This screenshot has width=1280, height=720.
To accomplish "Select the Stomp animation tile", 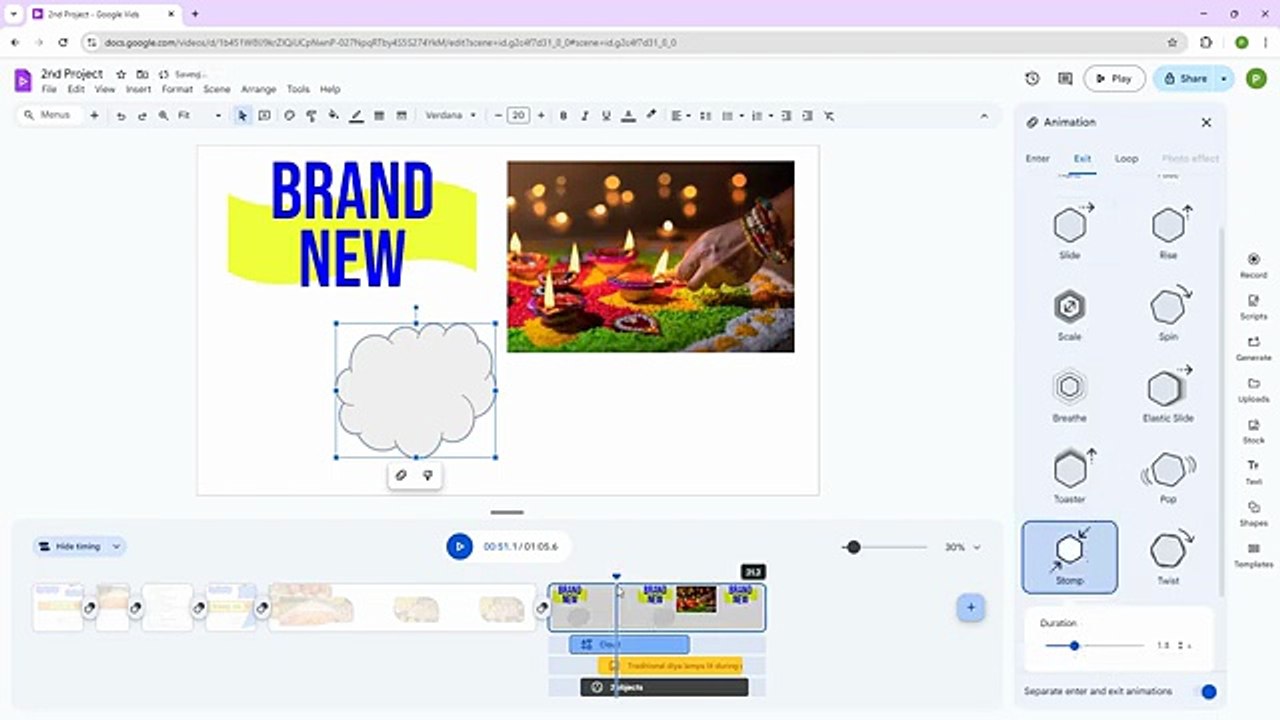I will click(1070, 557).
